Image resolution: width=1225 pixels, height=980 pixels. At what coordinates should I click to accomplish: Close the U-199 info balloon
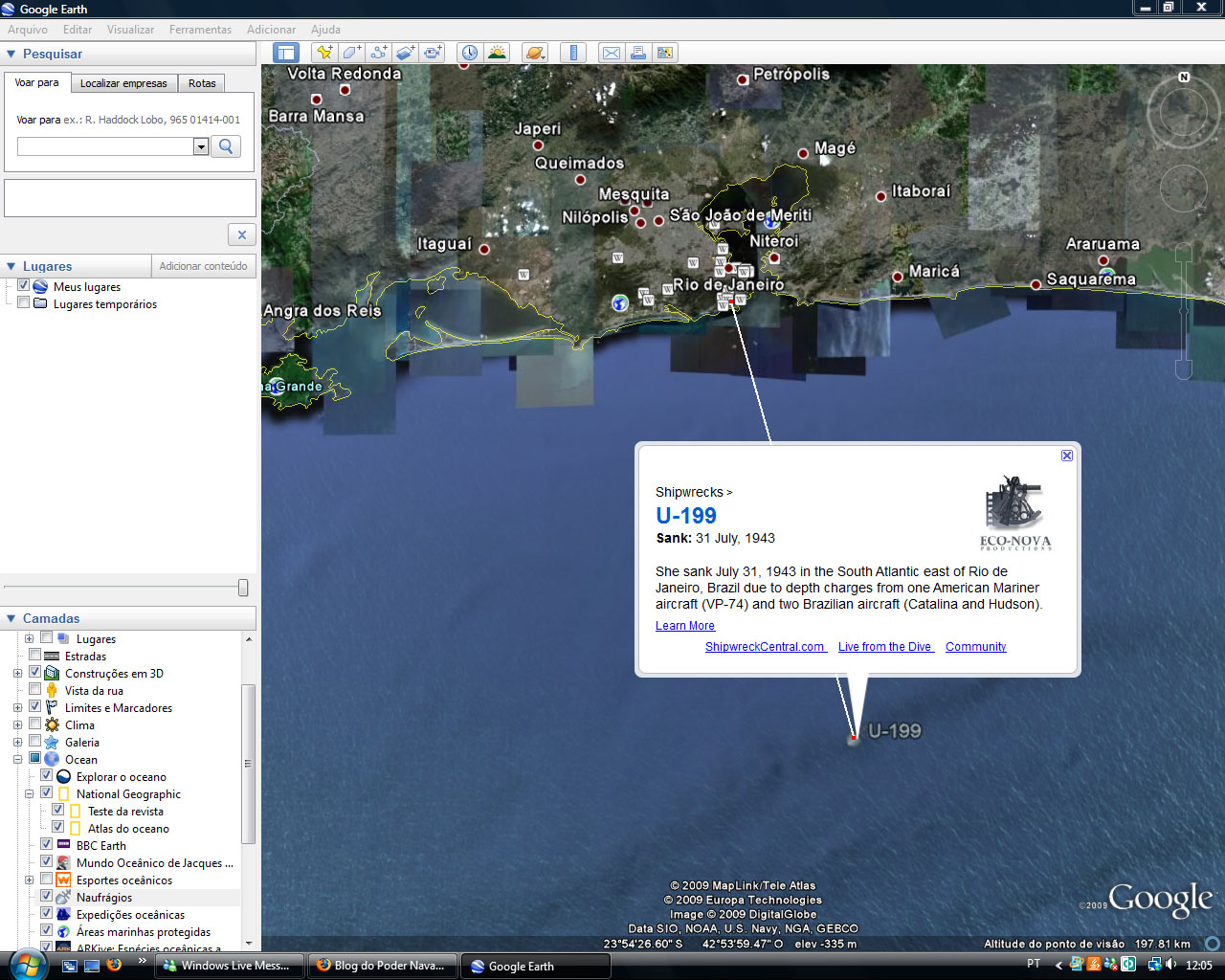(1067, 456)
